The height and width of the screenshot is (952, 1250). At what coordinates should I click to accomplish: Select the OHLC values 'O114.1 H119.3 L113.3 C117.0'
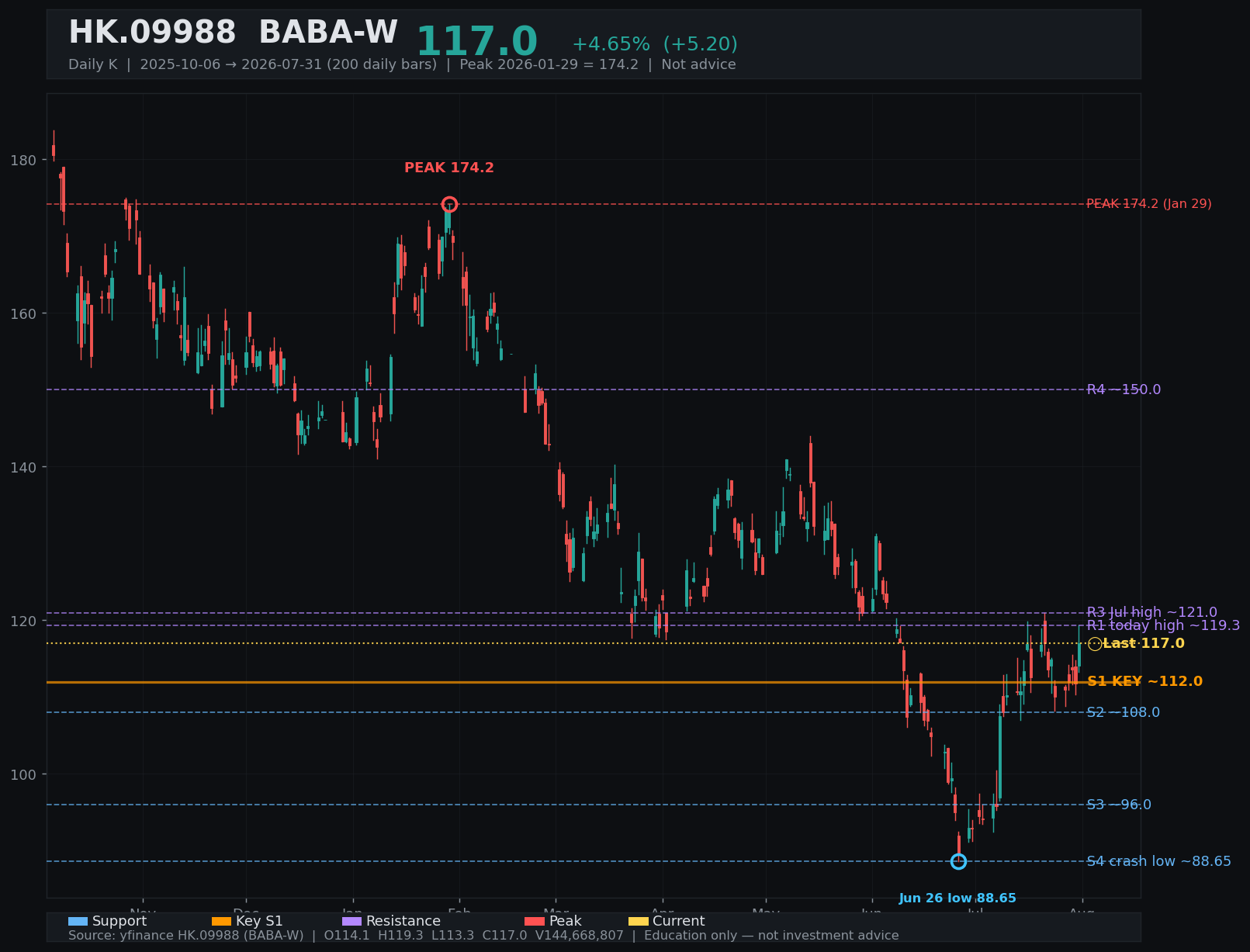[425, 936]
